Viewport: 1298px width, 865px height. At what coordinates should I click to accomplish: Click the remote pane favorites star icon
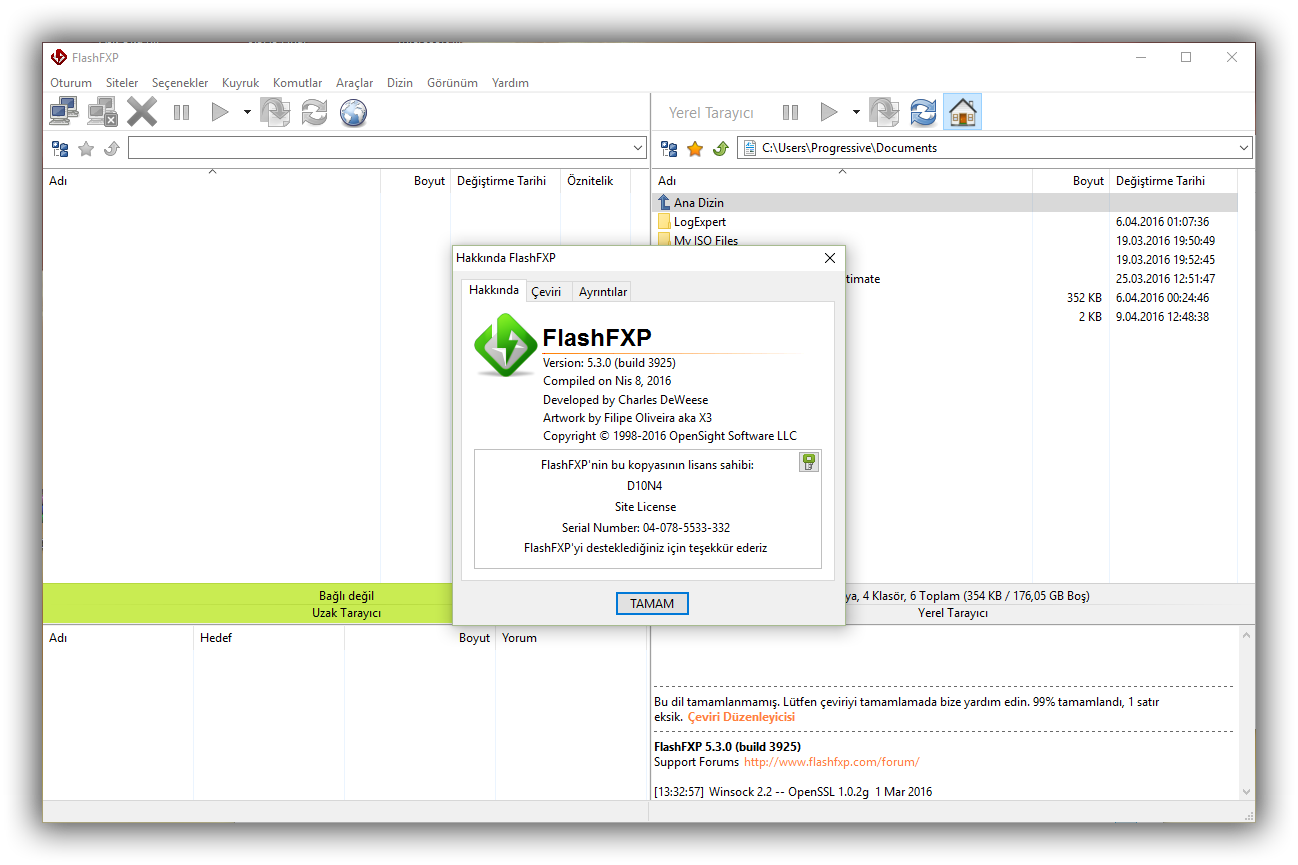[86, 149]
